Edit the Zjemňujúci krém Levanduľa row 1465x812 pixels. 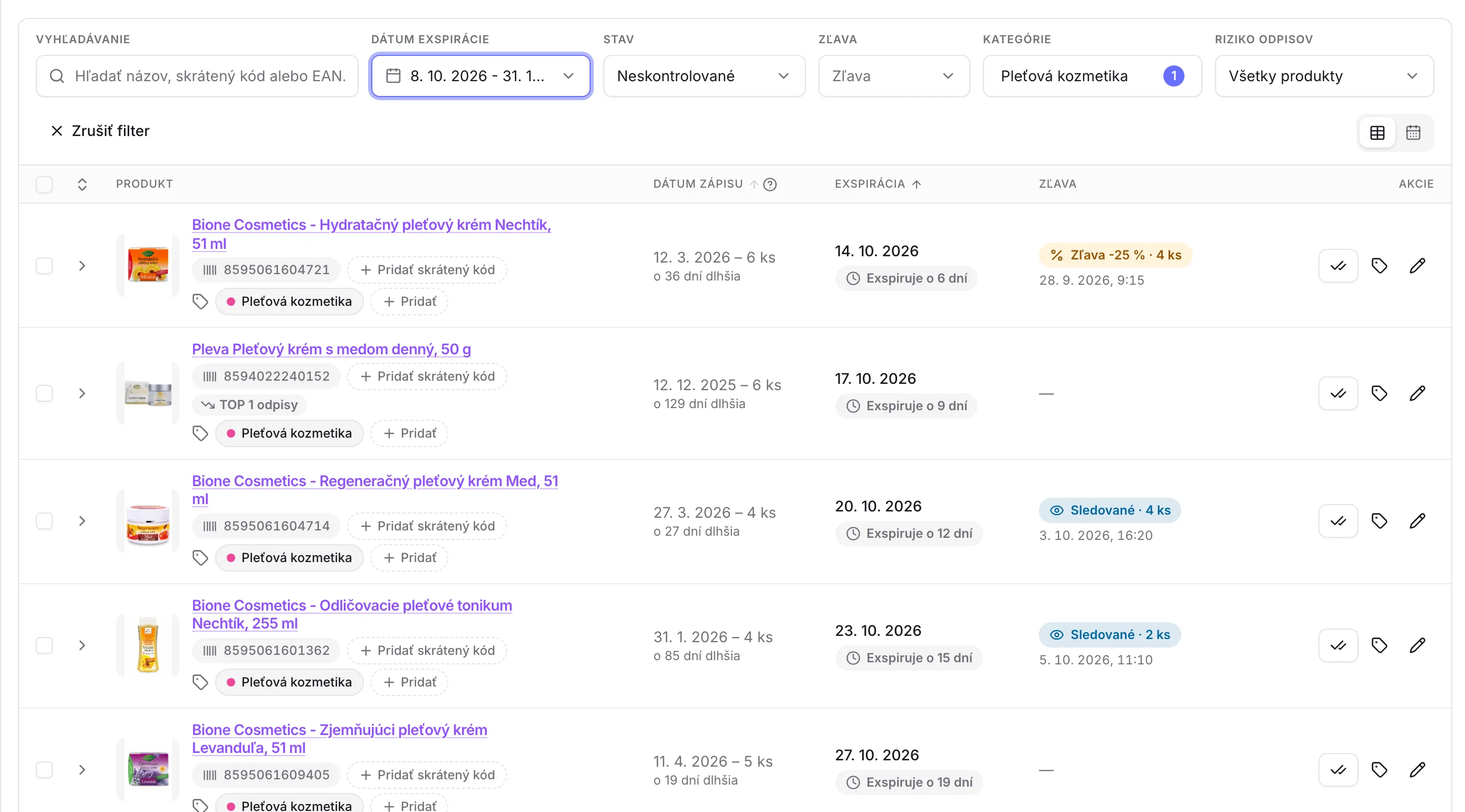[1417, 770]
